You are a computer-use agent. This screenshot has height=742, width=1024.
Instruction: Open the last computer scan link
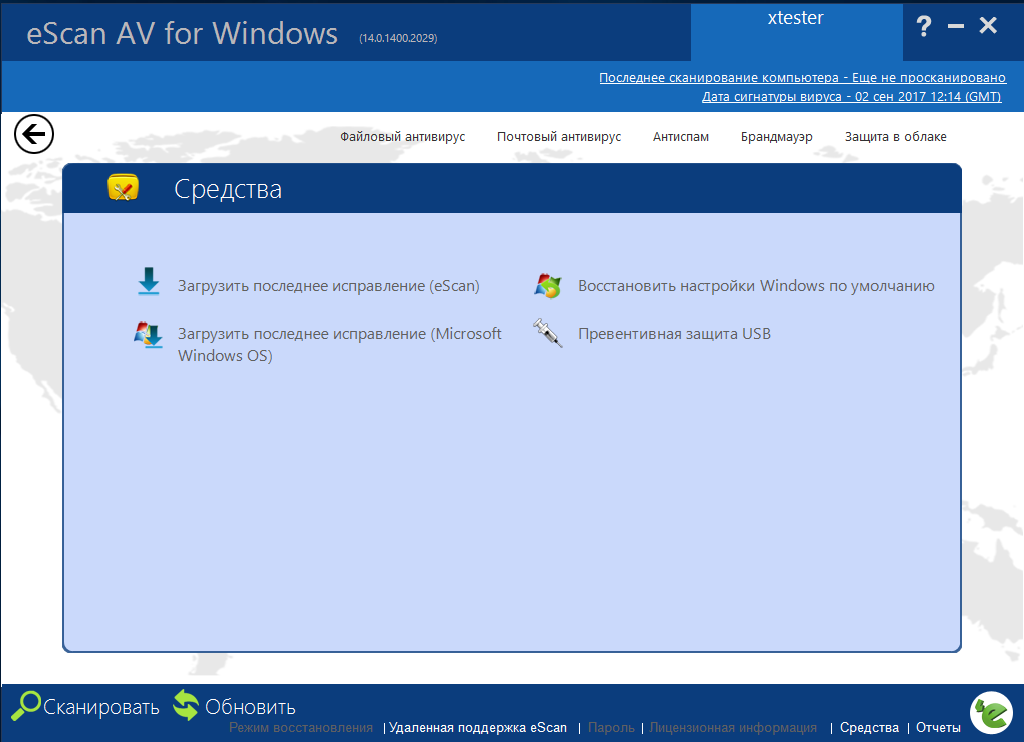802,77
